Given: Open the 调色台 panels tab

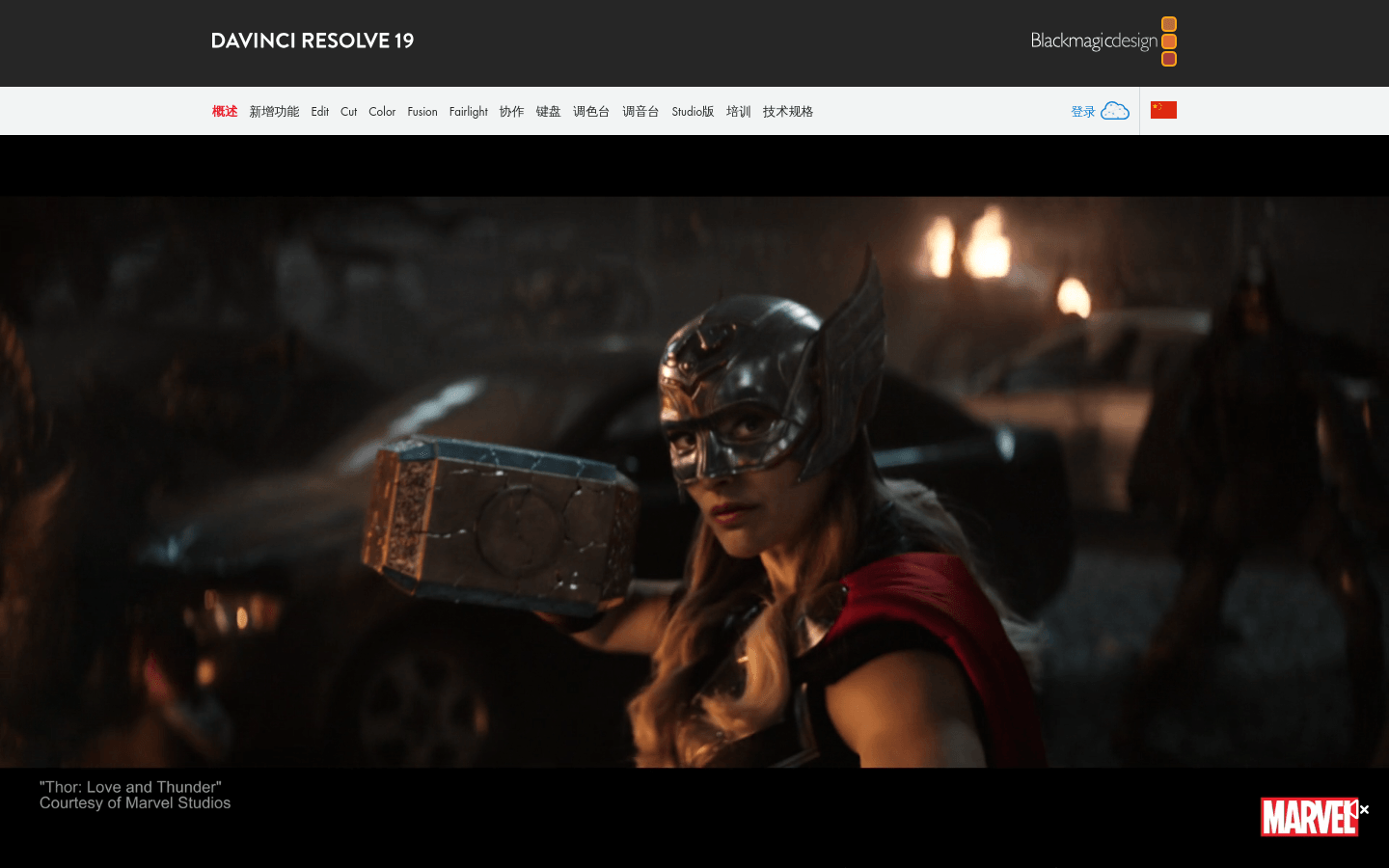Looking at the screenshot, I should 591,112.
